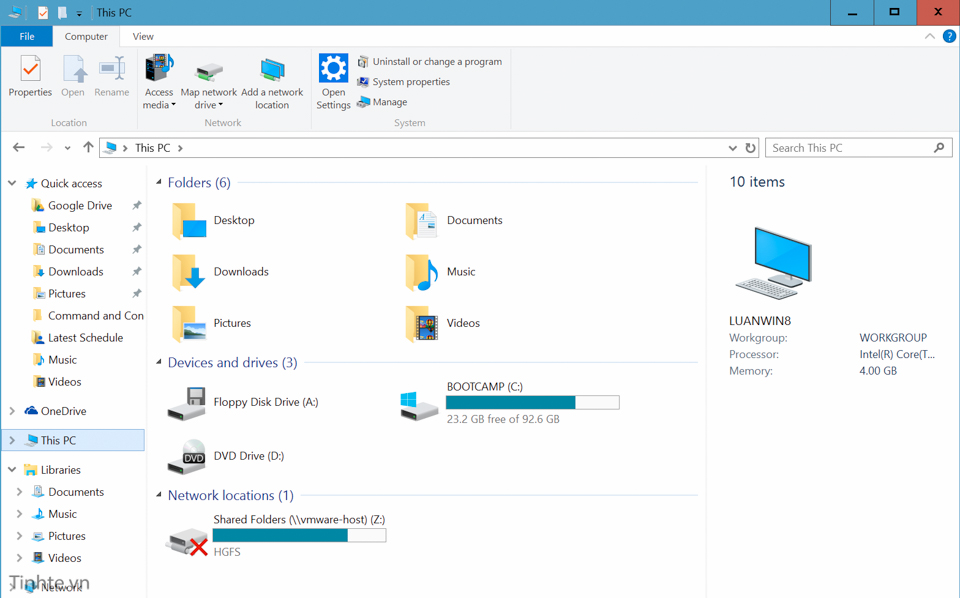This screenshot has height=598, width=960.
Task: Open the address bar history dropdown
Action: pyautogui.click(x=732, y=148)
